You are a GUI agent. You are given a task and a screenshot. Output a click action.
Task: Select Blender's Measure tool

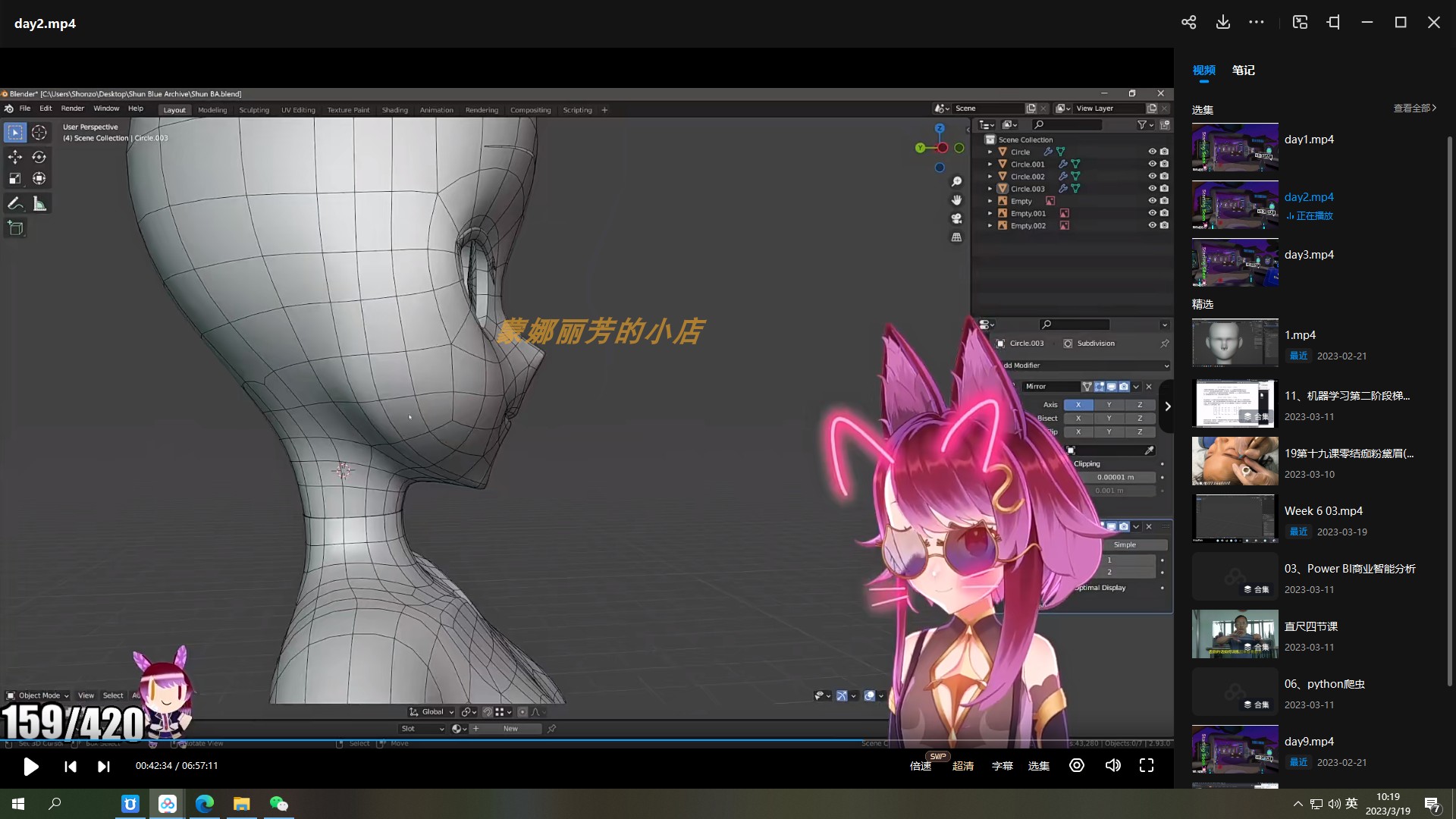(39, 204)
